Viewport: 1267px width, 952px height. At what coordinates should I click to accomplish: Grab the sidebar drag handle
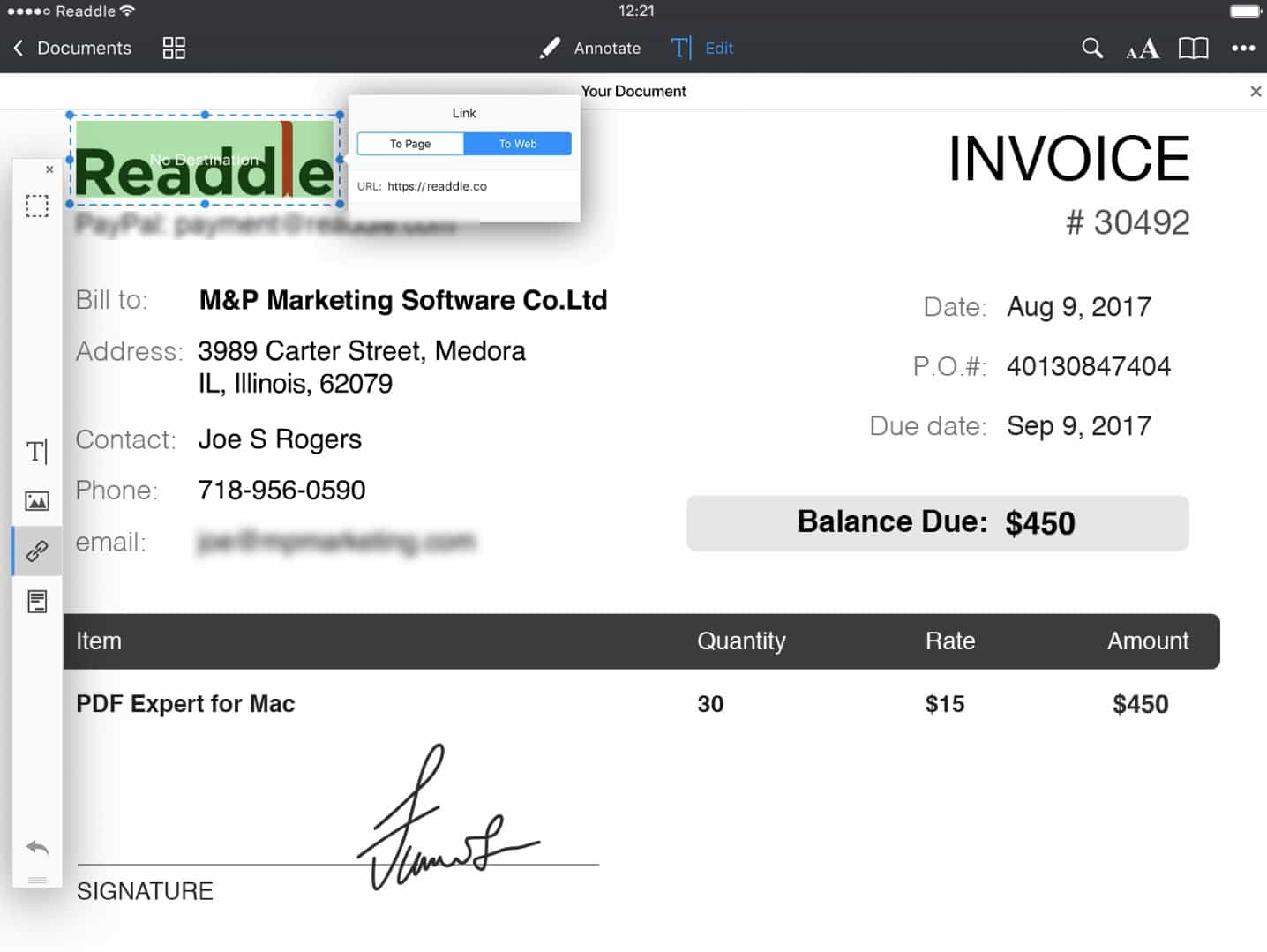point(37,880)
